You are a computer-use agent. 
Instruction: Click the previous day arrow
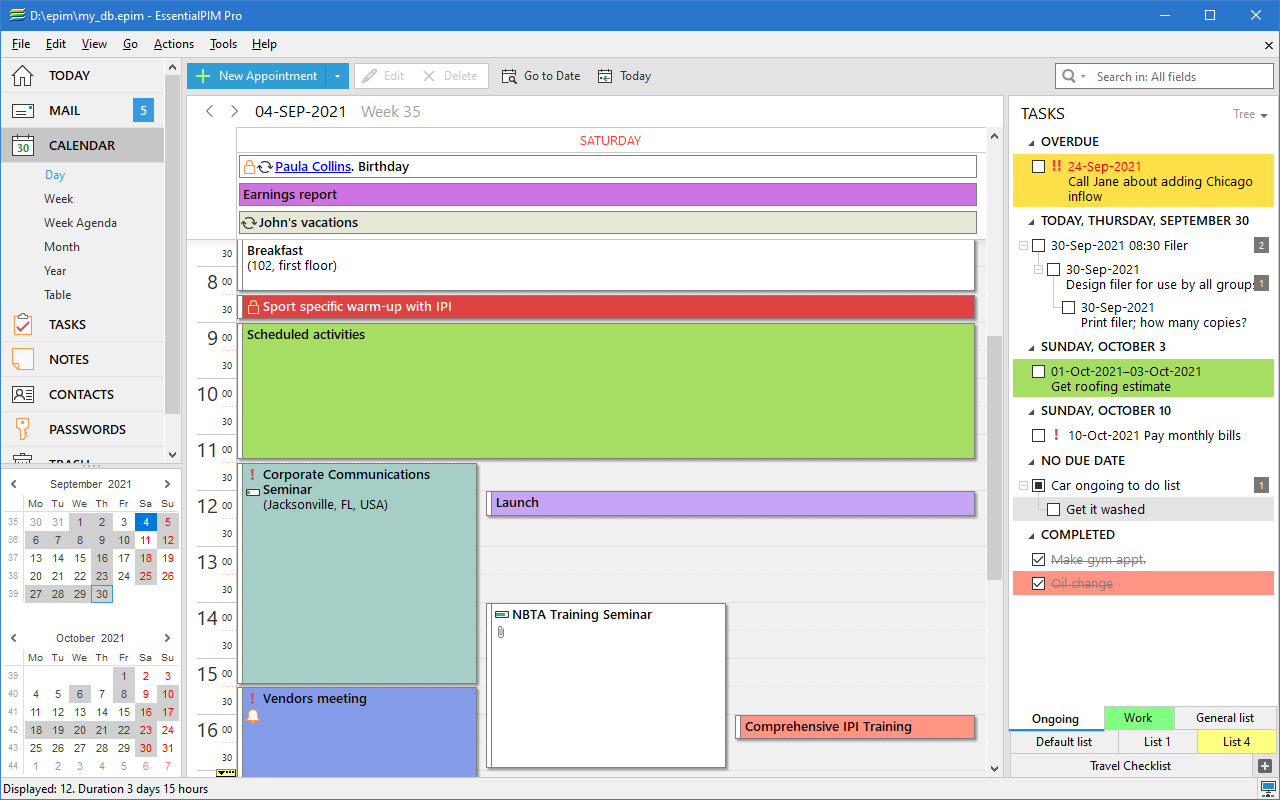(x=209, y=112)
